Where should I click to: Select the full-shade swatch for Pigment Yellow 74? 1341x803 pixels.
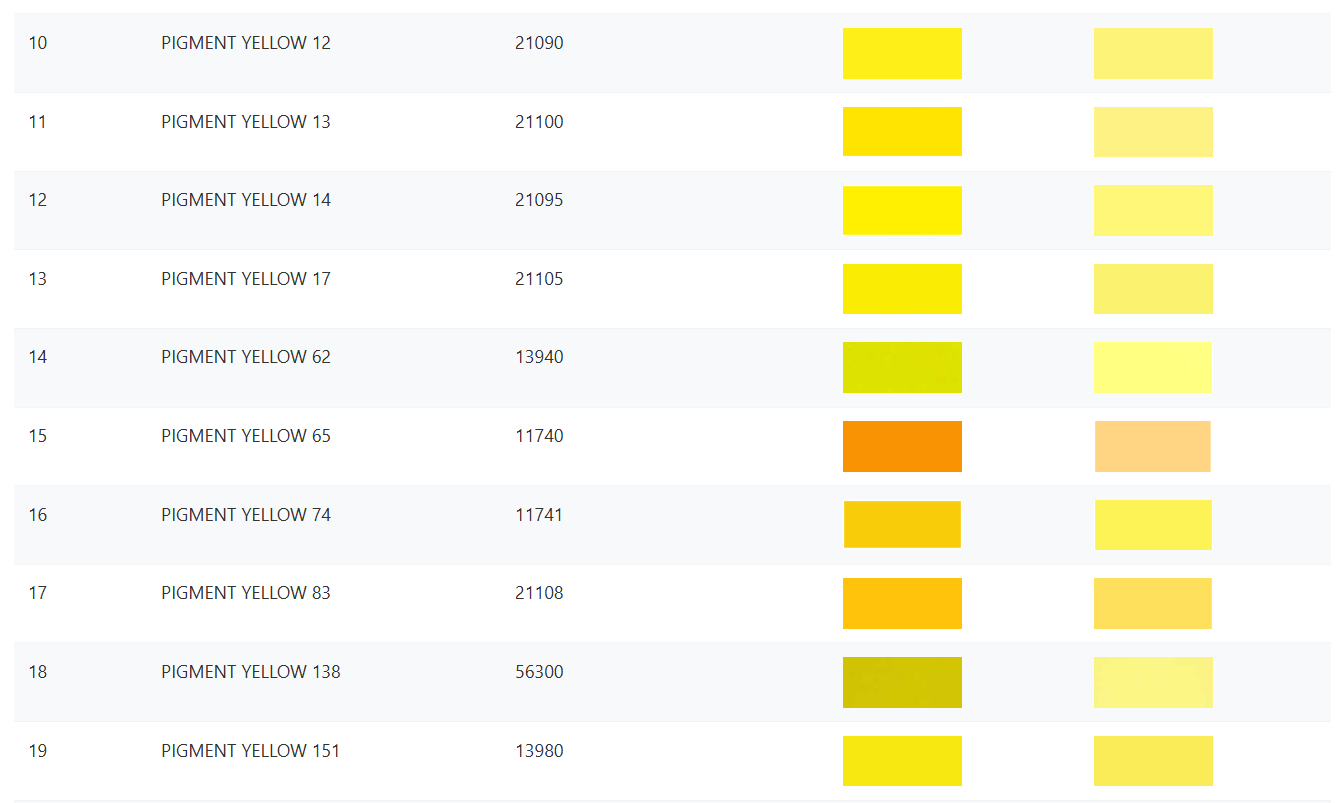pos(902,524)
